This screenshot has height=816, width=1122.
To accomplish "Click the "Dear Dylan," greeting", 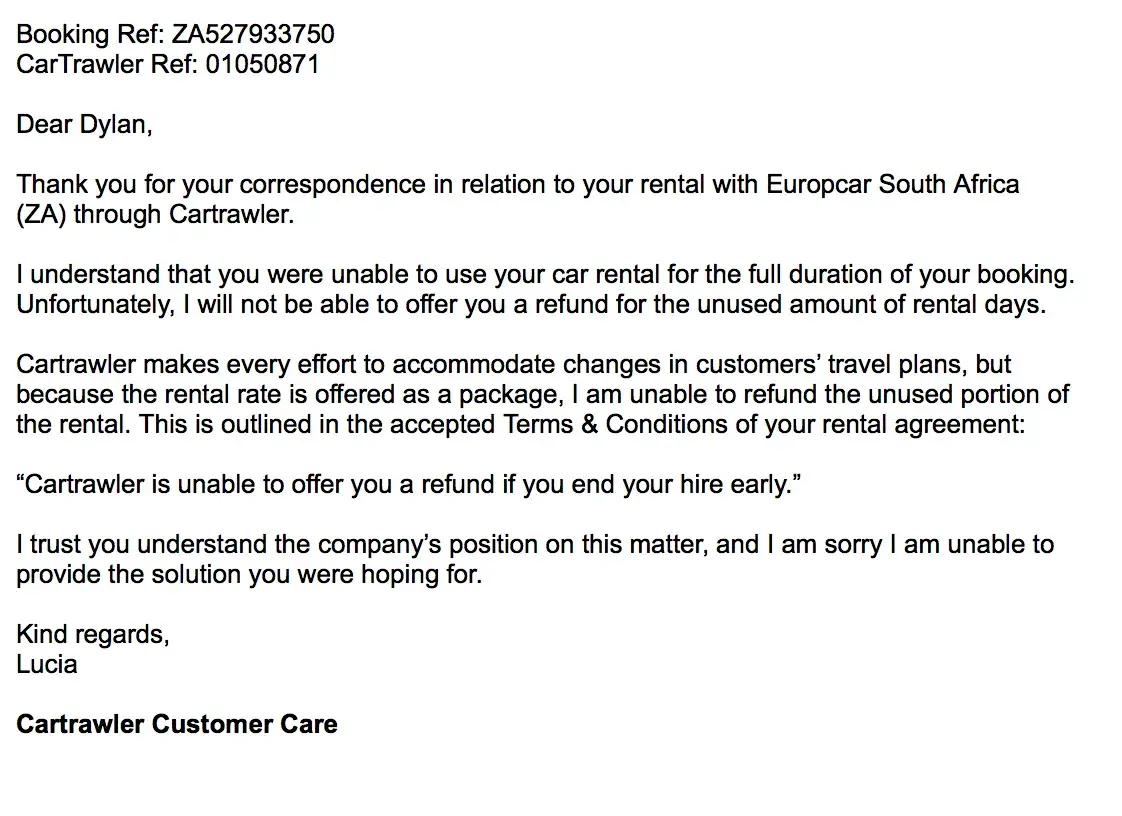I will [x=84, y=125].
